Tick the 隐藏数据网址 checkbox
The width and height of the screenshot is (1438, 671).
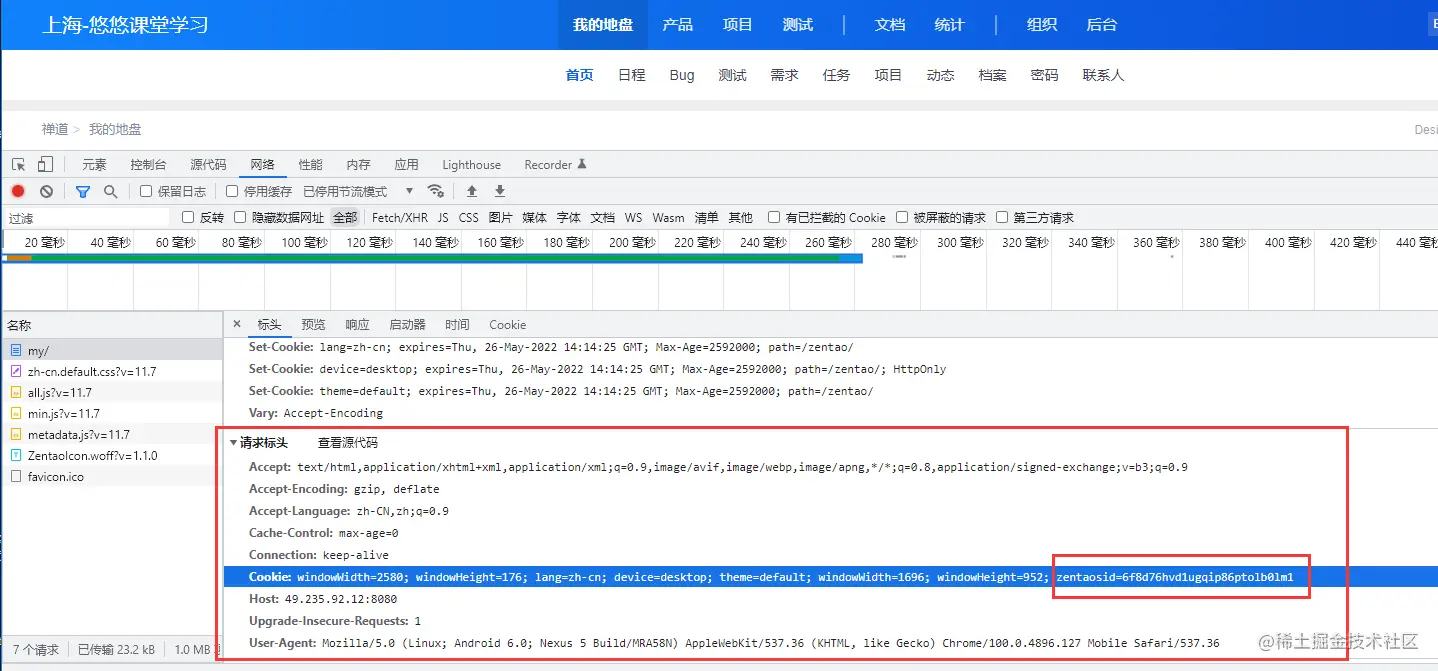point(240,217)
